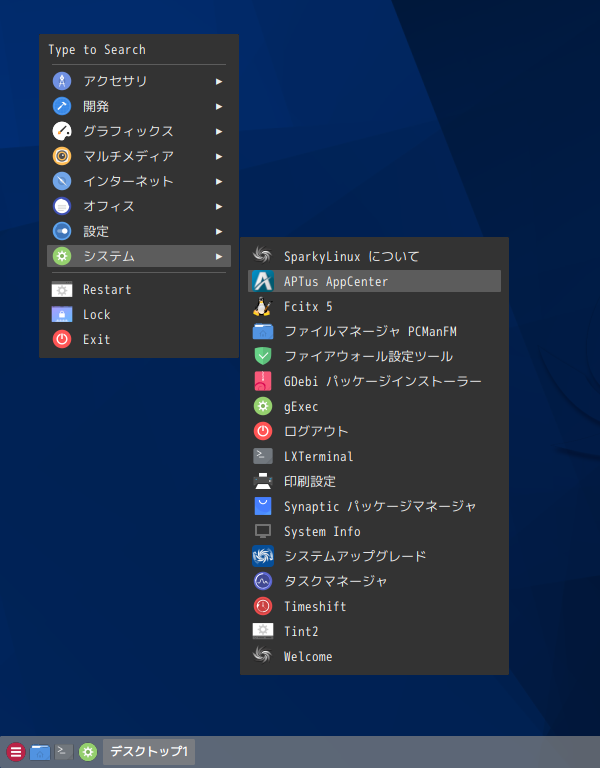Click the インターネット compass icon
Screen dimensions: 600x768
(x=62, y=181)
